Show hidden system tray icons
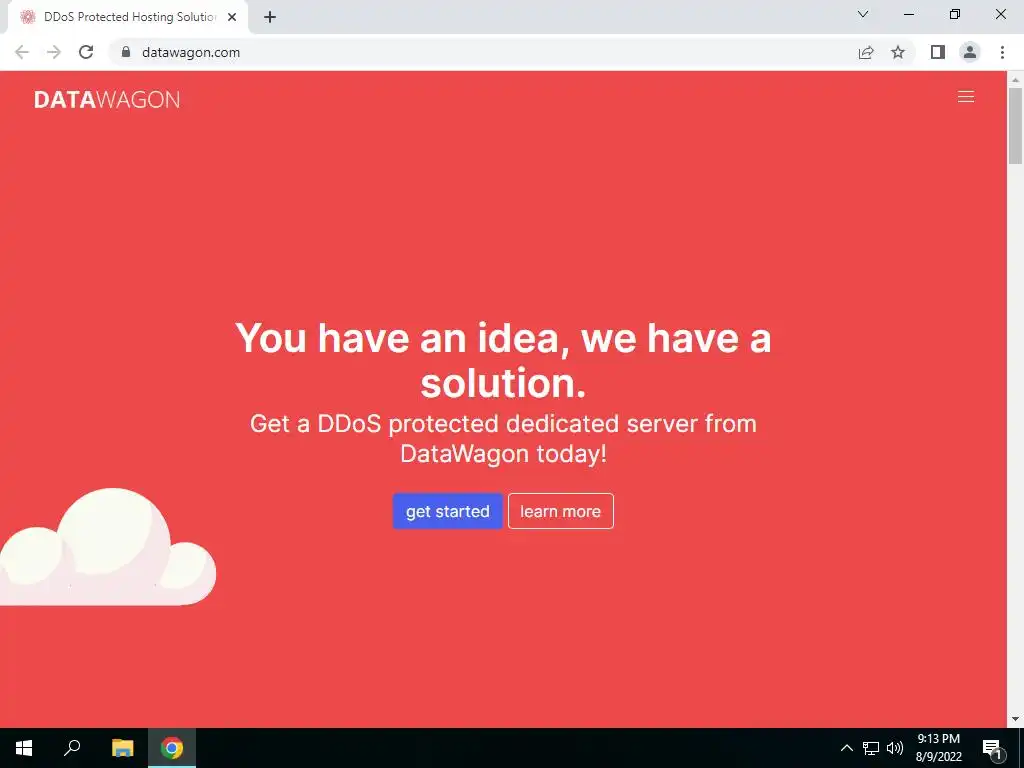Viewport: 1024px width, 768px height. (x=846, y=748)
